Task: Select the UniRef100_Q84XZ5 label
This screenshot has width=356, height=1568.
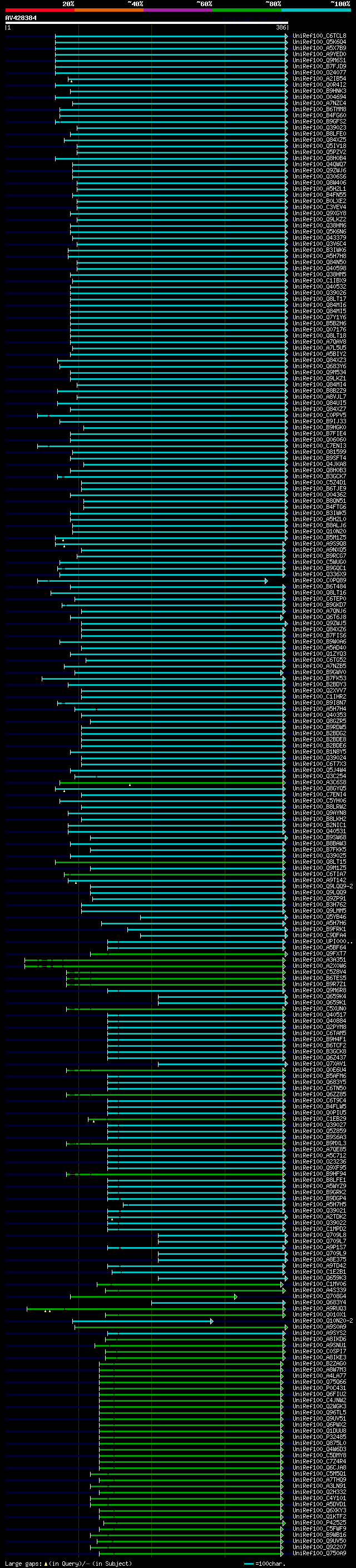Action: pos(319,140)
